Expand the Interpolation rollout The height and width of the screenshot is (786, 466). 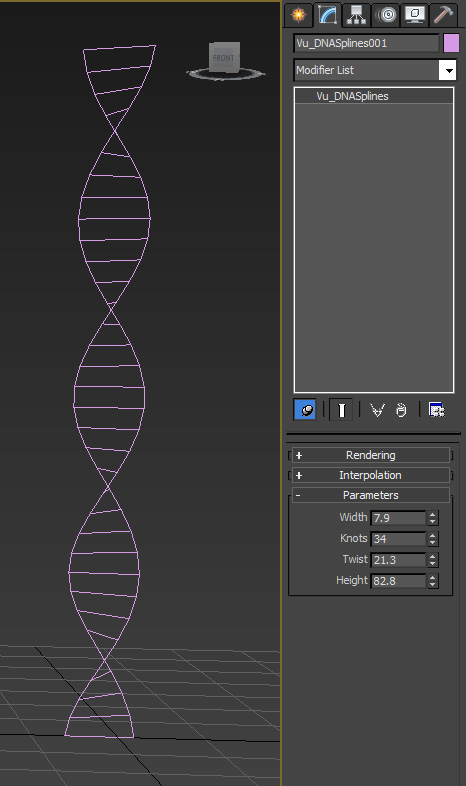coord(370,475)
